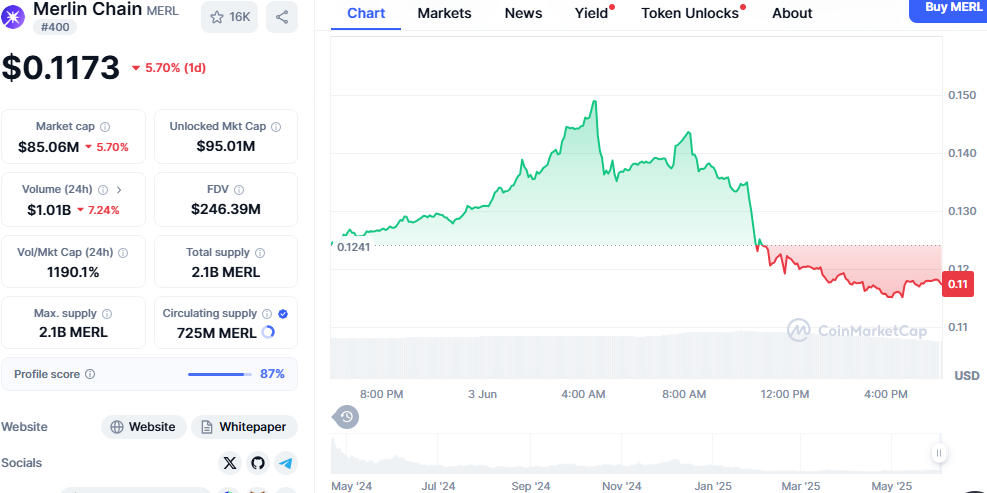
Task: Switch to the Yield tab
Action: click(x=592, y=13)
